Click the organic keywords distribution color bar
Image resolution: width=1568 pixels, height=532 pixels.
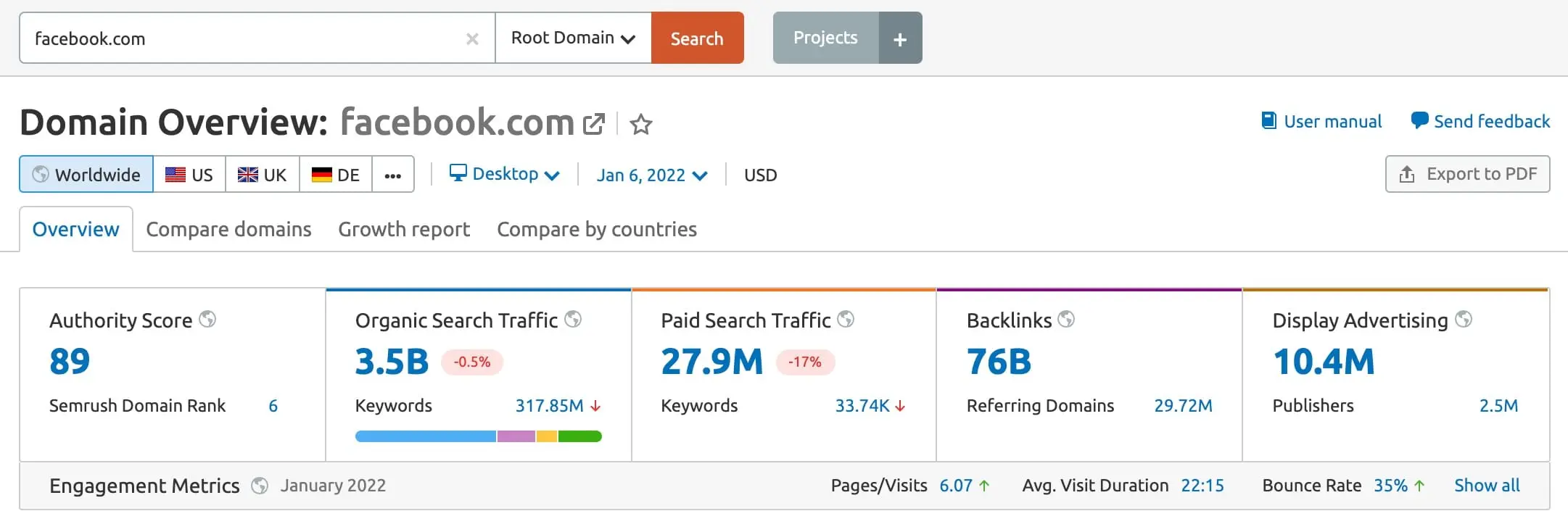478,436
